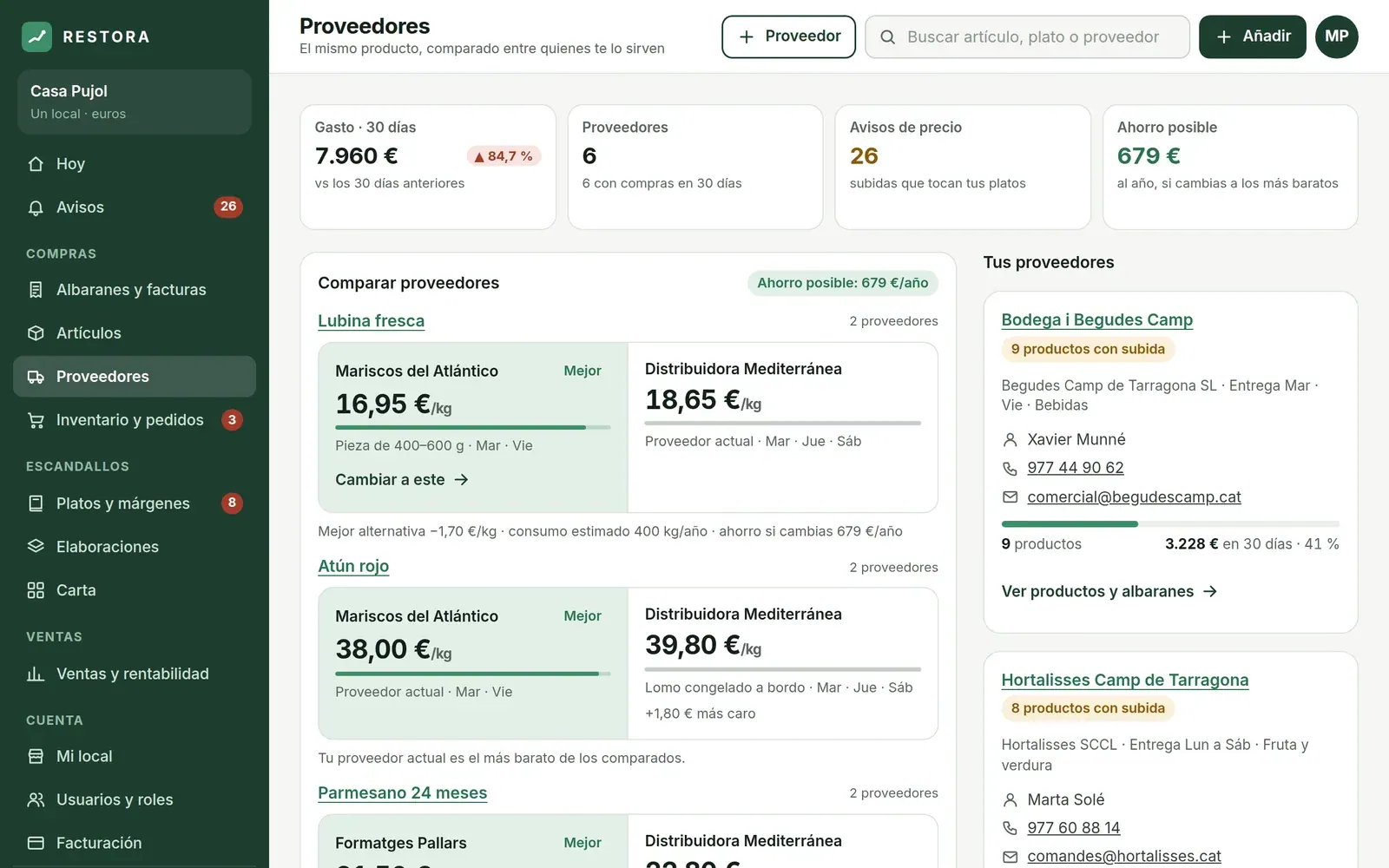Click mail icon beside comercial@begudescamp.cat

point(1010,497)
